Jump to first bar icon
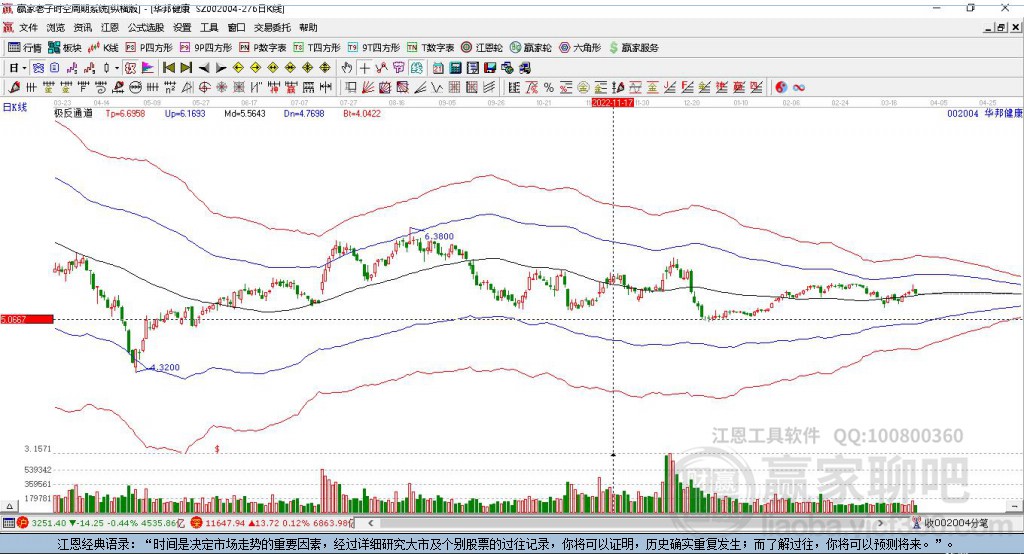This screenshot has height=554, width=1024. 168,68
